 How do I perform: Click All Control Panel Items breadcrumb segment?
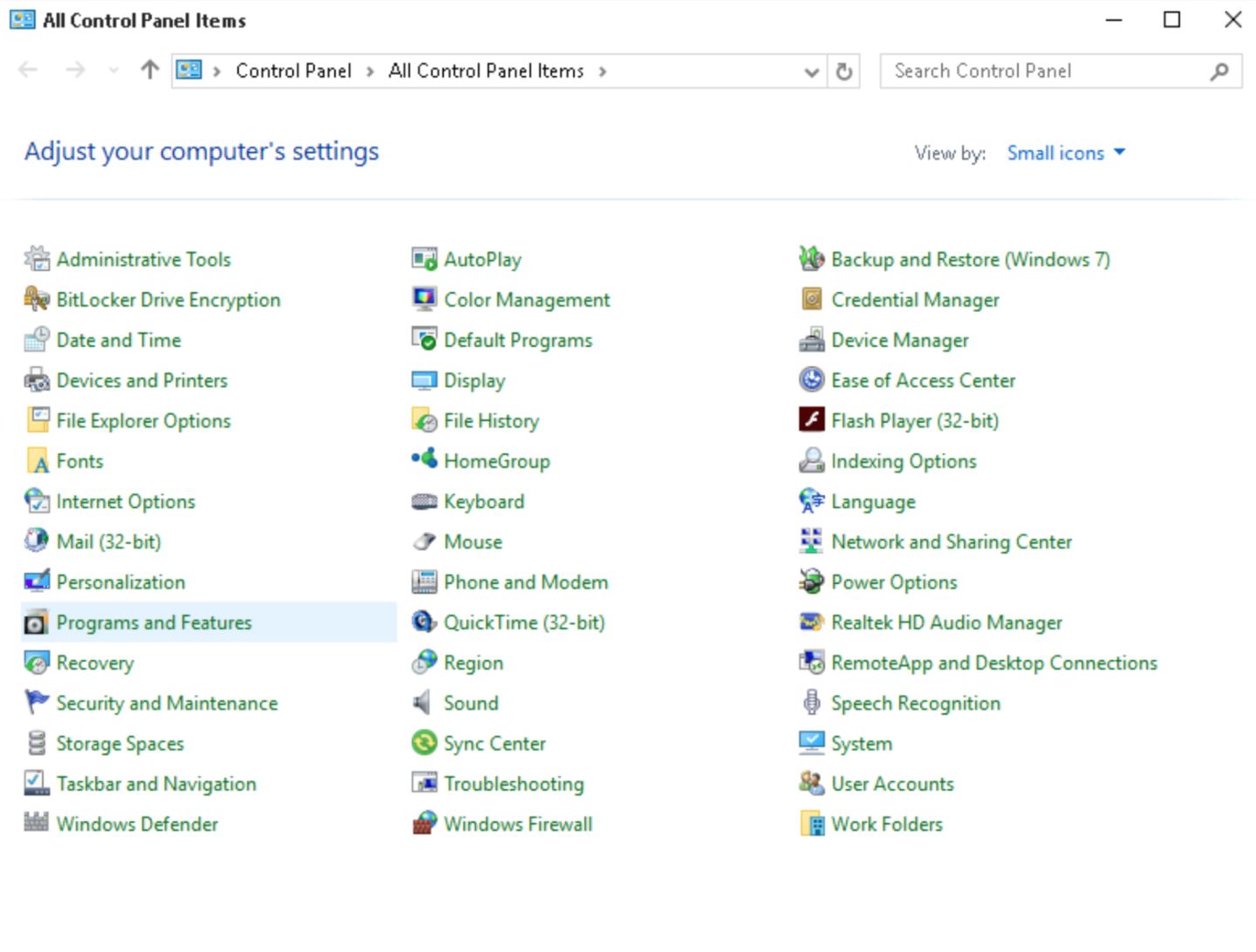click(x=486, y=71)
